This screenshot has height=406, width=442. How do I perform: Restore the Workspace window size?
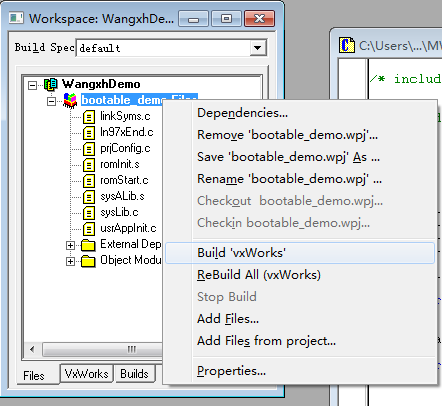(226, 19)
